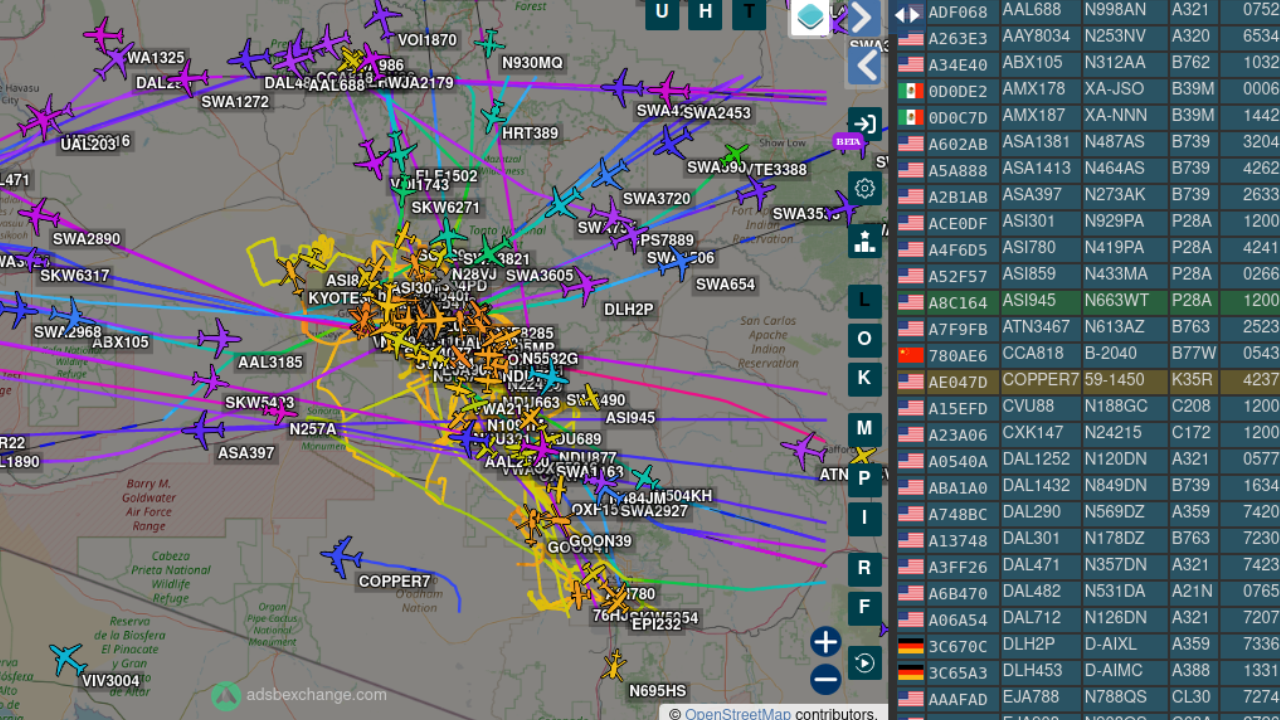Image resolution: width=1280 pixels, height=720 pixels.
Task: Toggle the L map button
Action: (865, 301)
